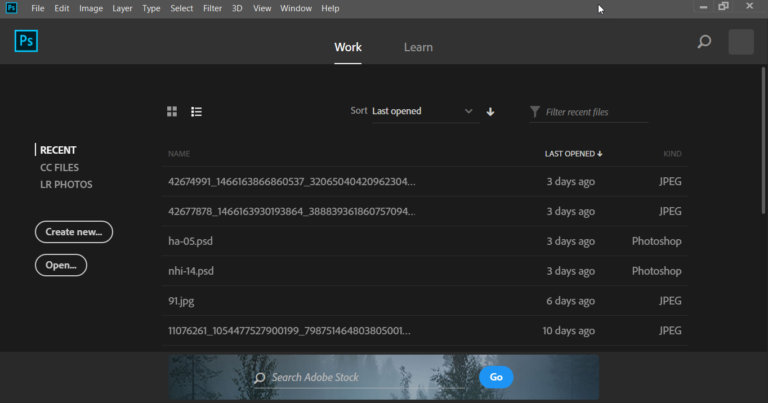Switch to grid thumbnail view
768x403 pixels.
point(172,112)
